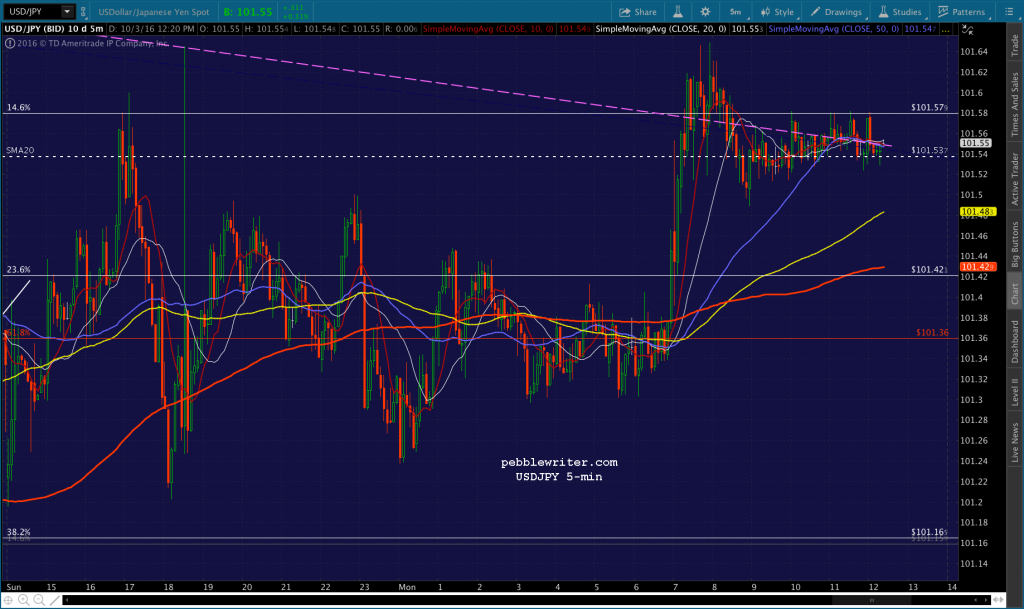Image resolution: width=1024 pixels, height=609 pixels.
Task: Click the copyright info icon
Action: click(x=10, y=43)
